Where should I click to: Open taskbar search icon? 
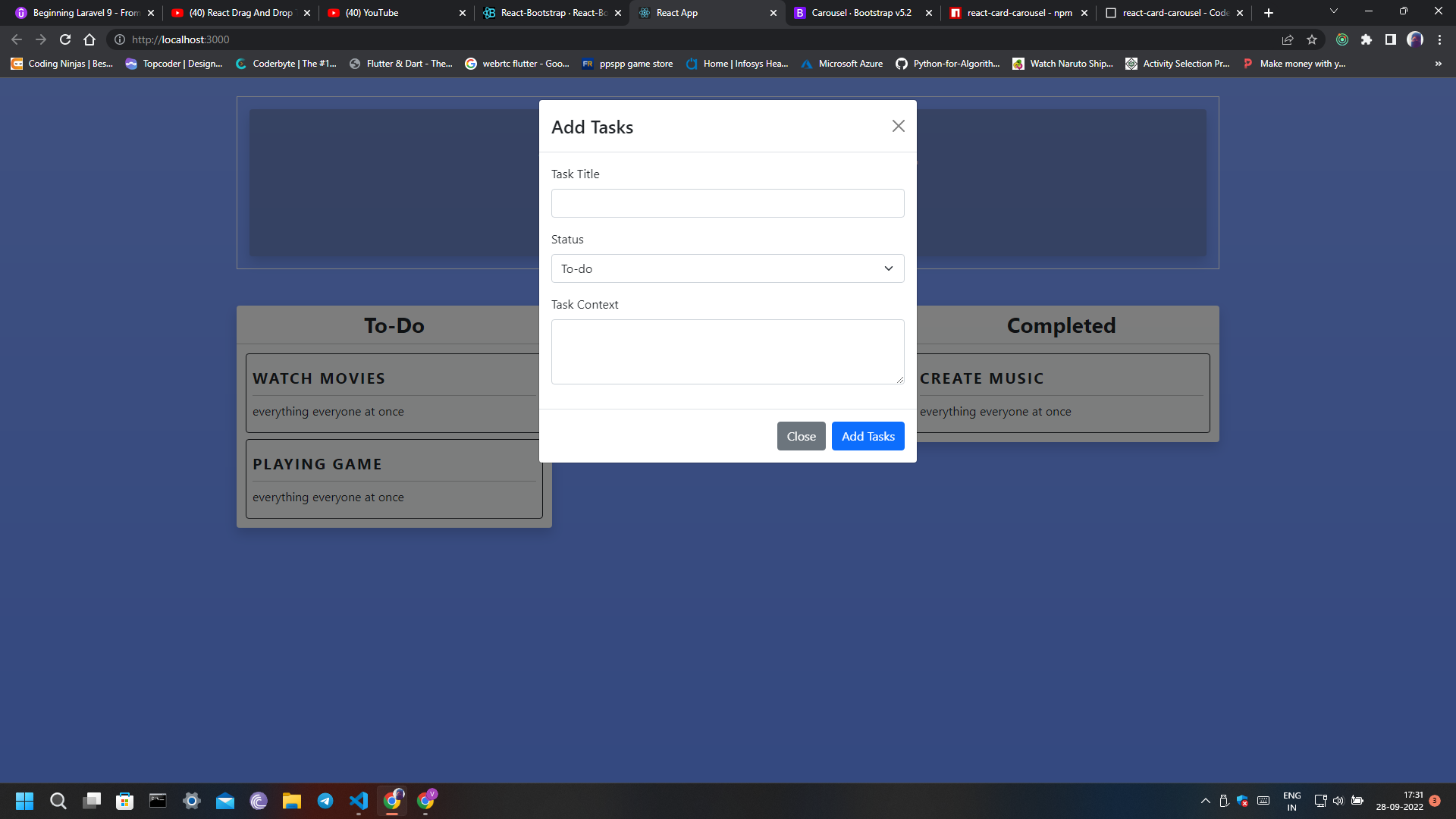pyautogui.click(x=58, y=801)
